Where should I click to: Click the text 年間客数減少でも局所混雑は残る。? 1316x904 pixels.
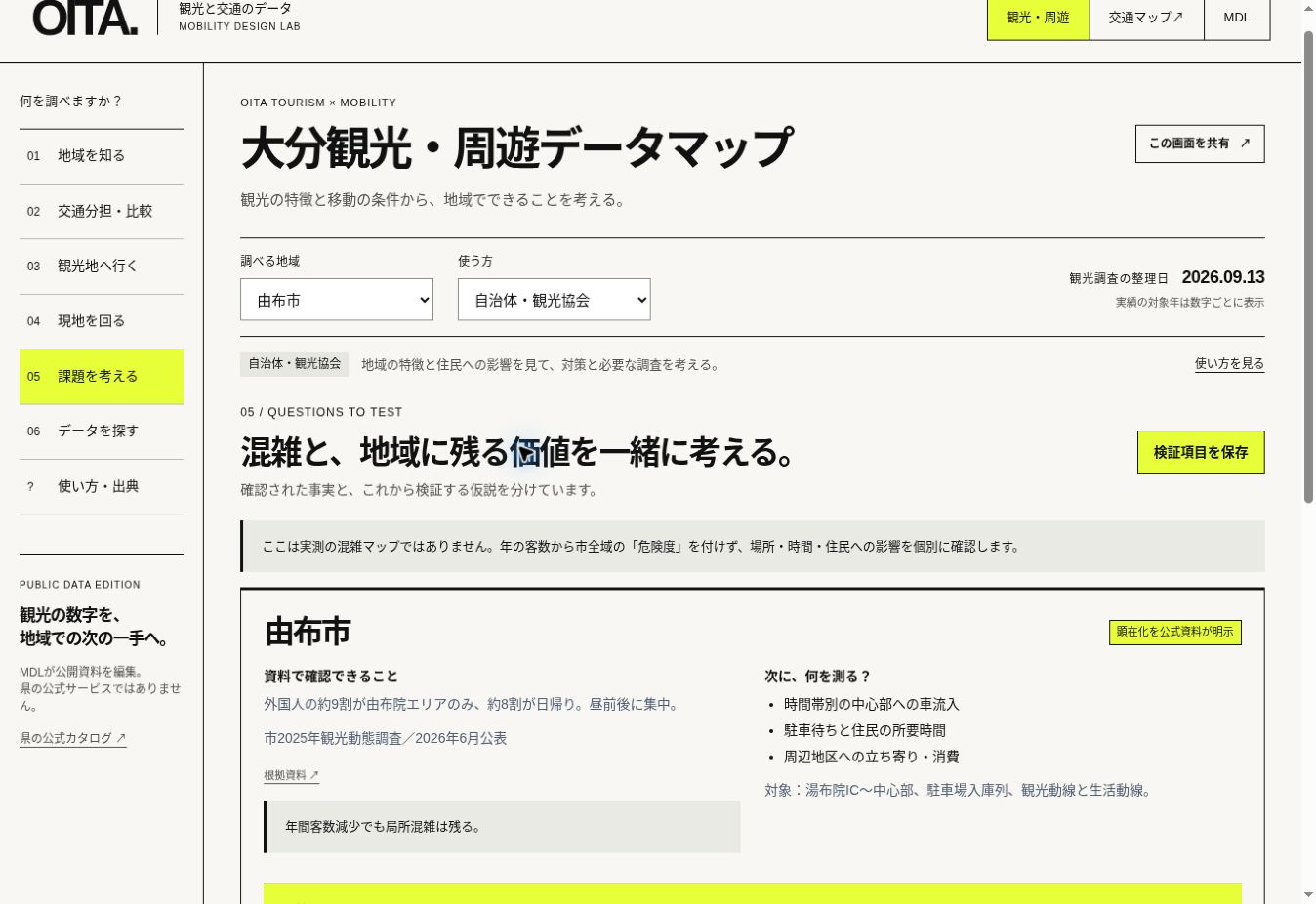[383, 827]
